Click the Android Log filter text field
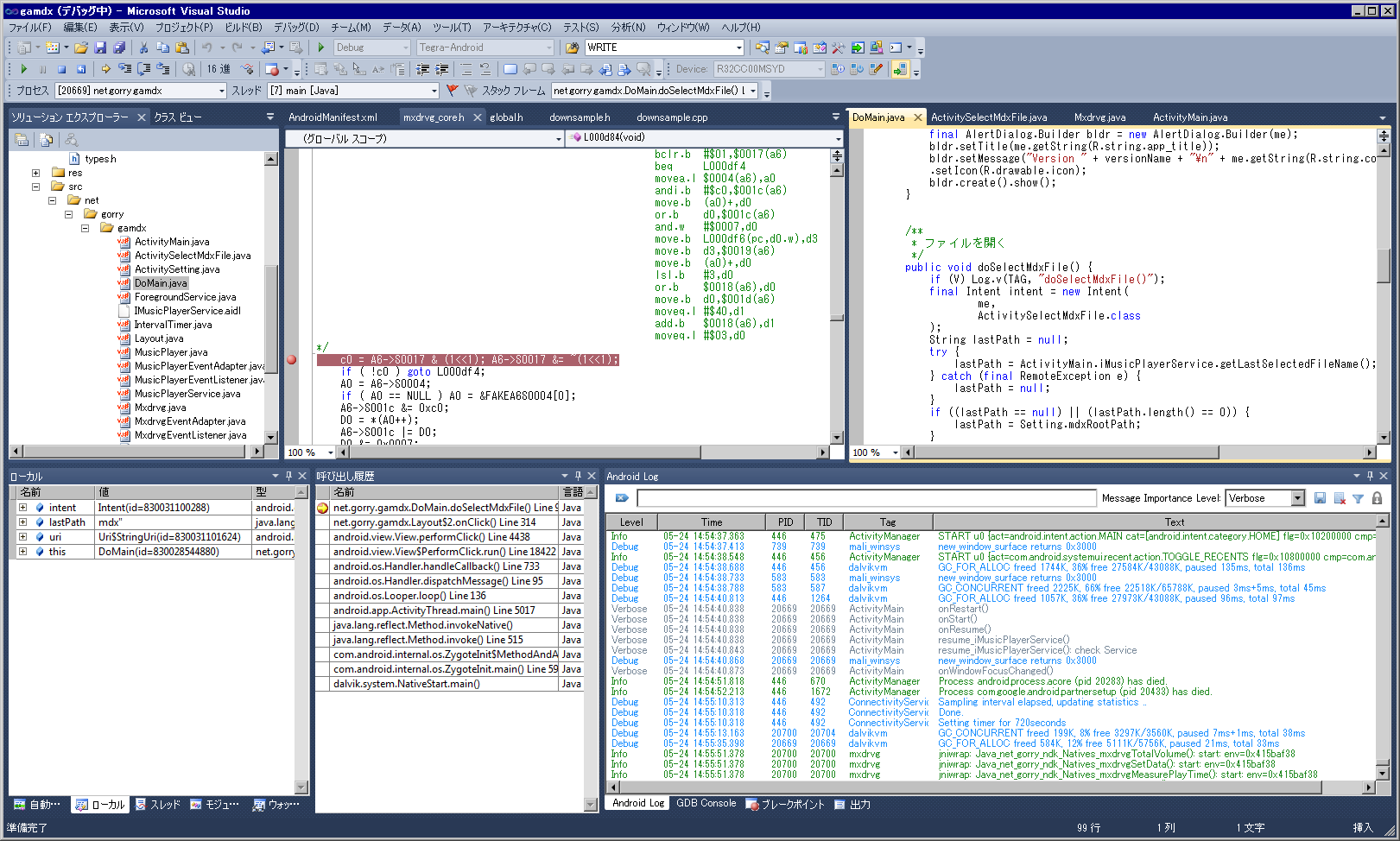The width and height of the screenshot is (1400, 841). pyautogui.click(x=865, y=498)
